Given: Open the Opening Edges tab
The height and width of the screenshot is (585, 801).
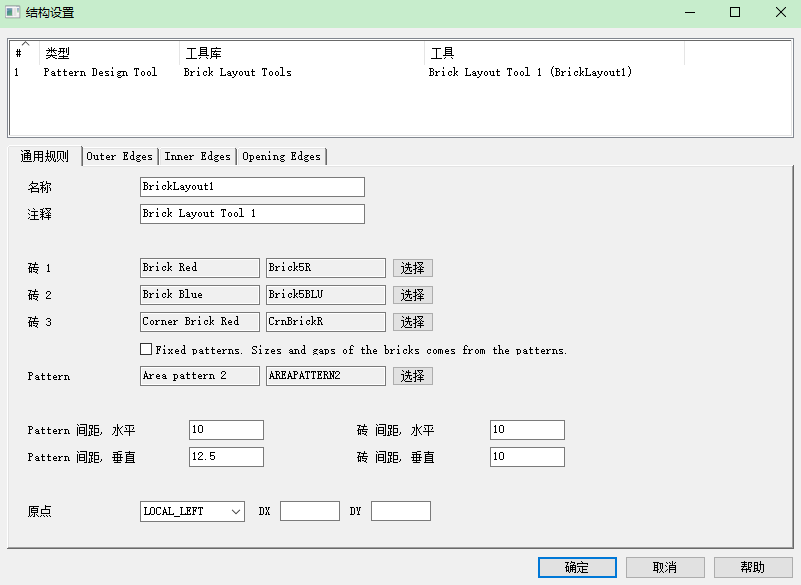Looking at the screenshot, I should (x=281, y=156).
